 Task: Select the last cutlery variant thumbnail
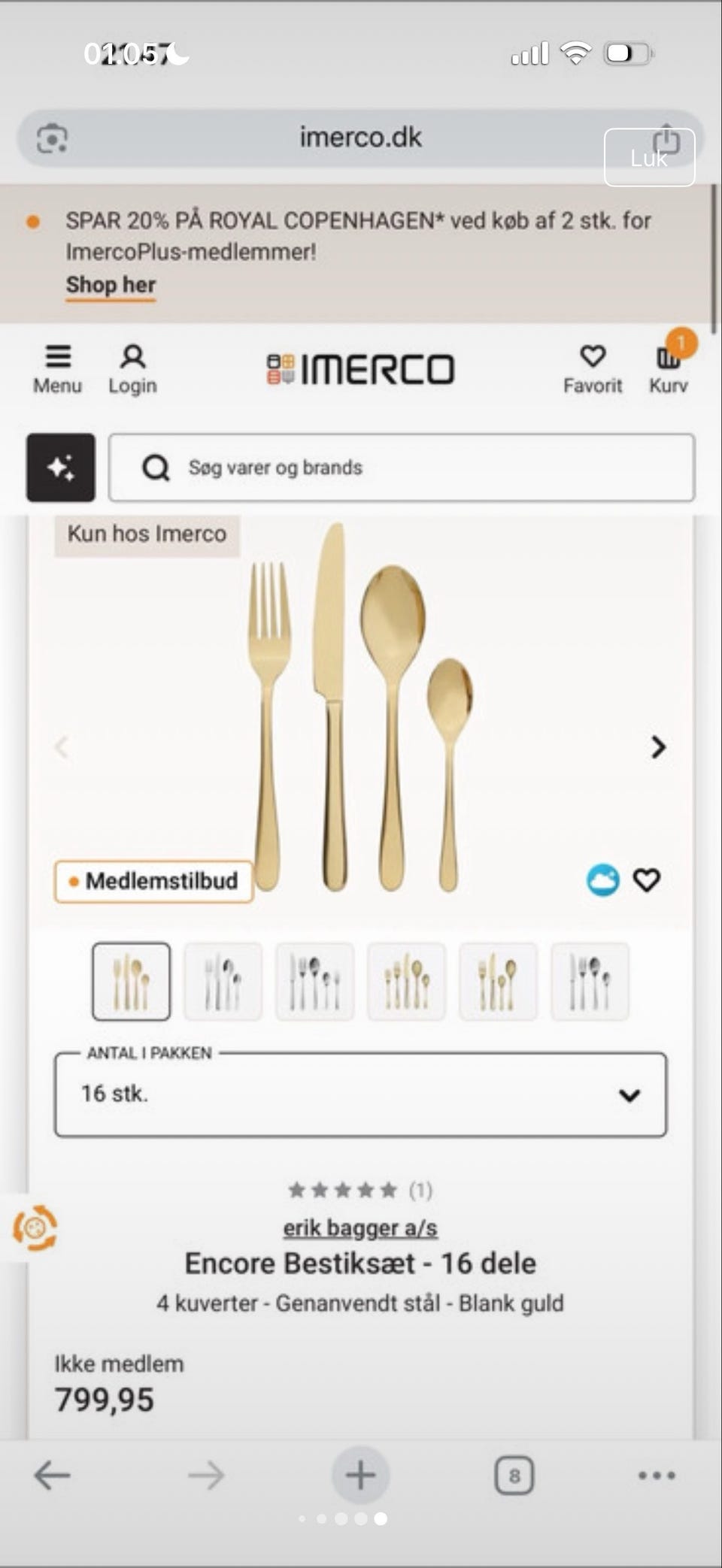click(590, 982)
